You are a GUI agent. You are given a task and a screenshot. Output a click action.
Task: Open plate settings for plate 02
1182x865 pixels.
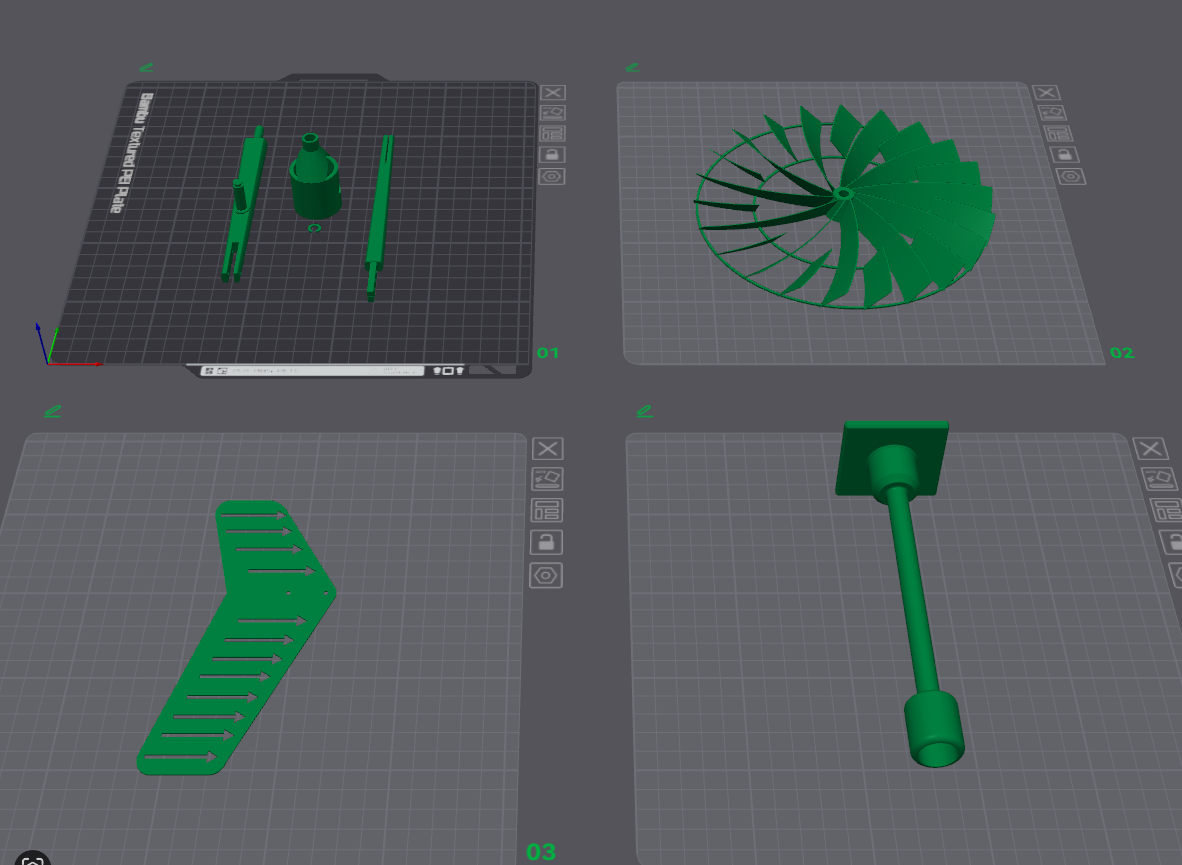pos(1070,176)
